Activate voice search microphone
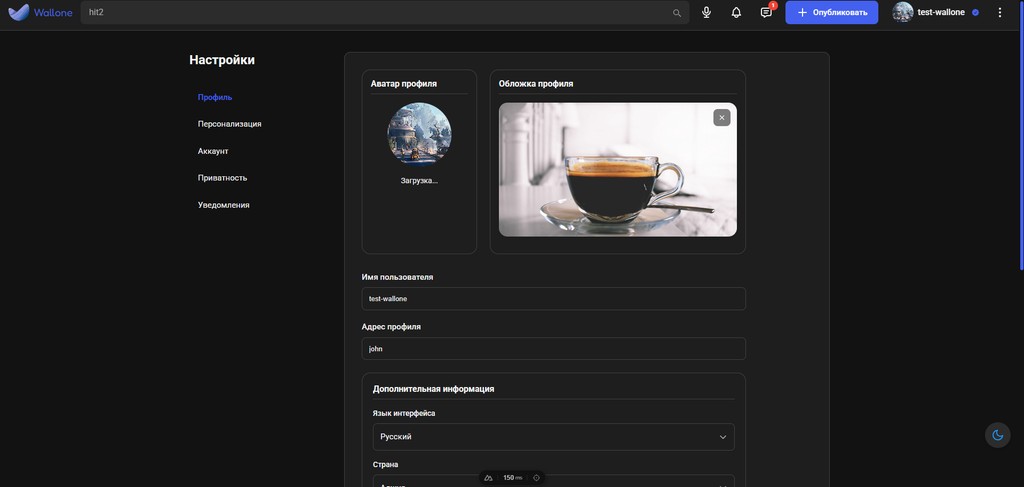1024x487 pixels. click(x=706, y=12)
